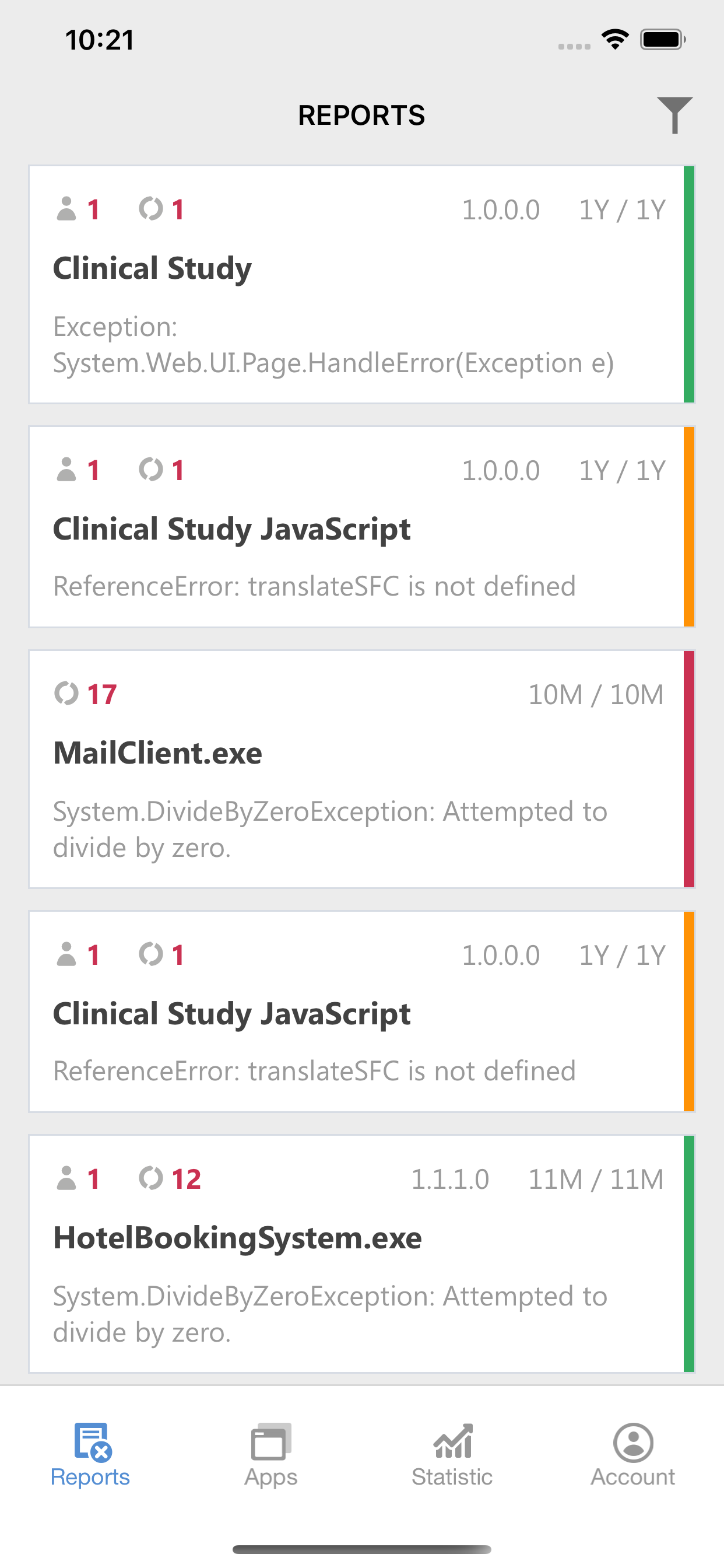Image resolution: width=724 pixels, height=1568 pixels.
Task: Click the user icon on HotelBookingSystem.exe card
Action: tap(67, 1178)
